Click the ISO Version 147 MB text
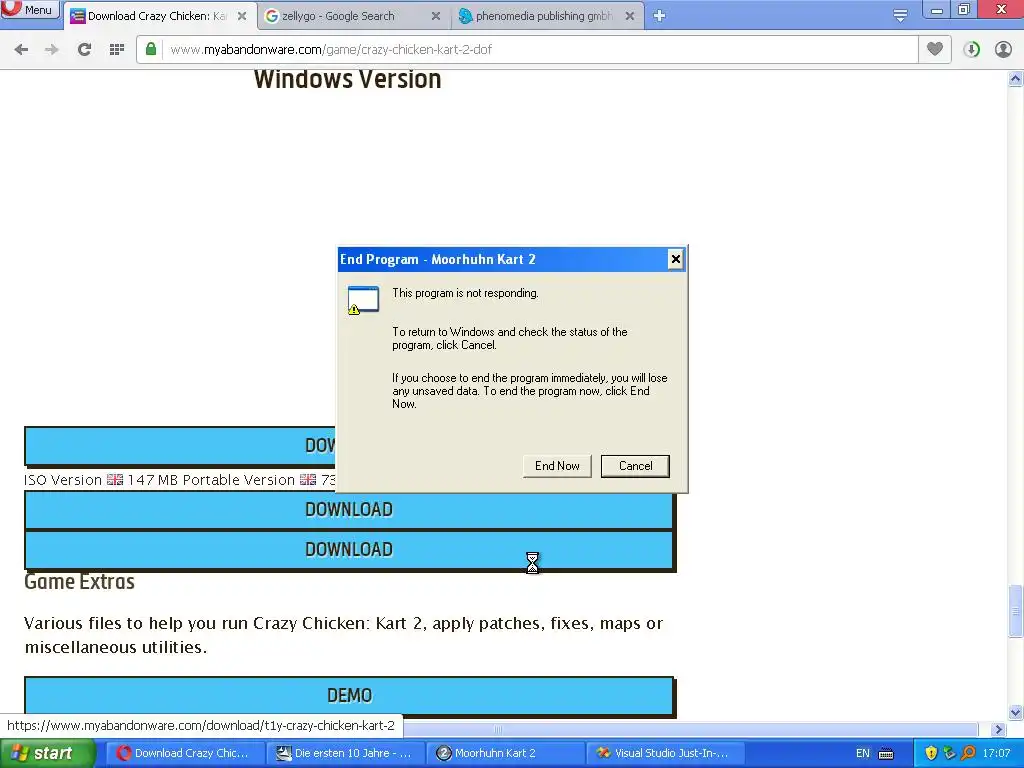1024x768 pixels. (101, 480)
